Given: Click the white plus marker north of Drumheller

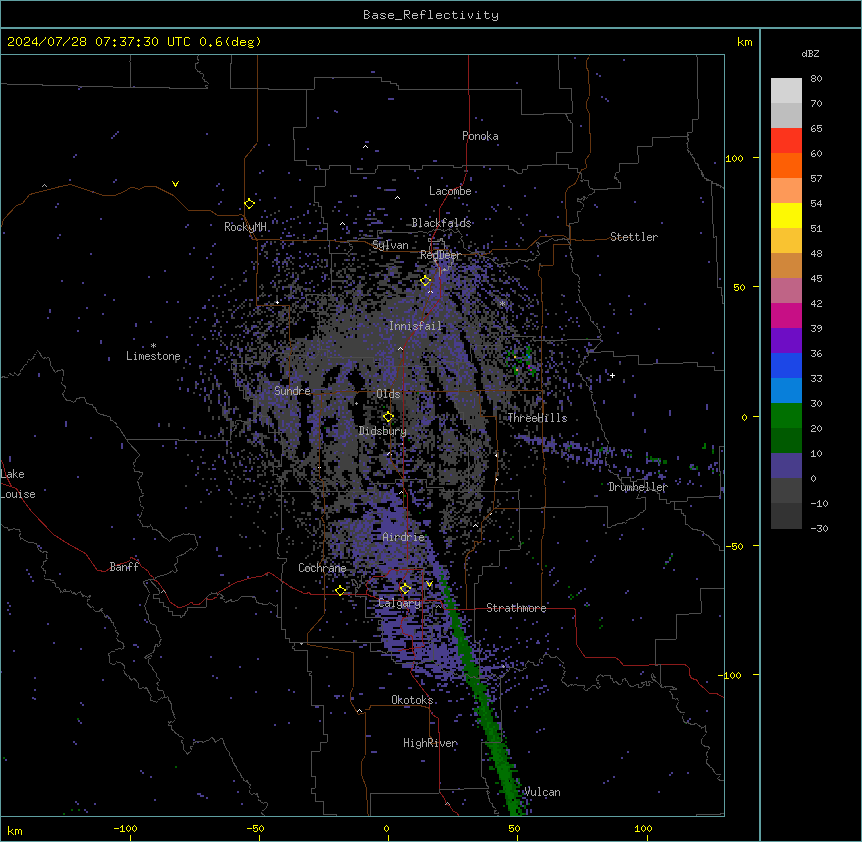Looking at the screenshot, I should click(x=612, y=375).
